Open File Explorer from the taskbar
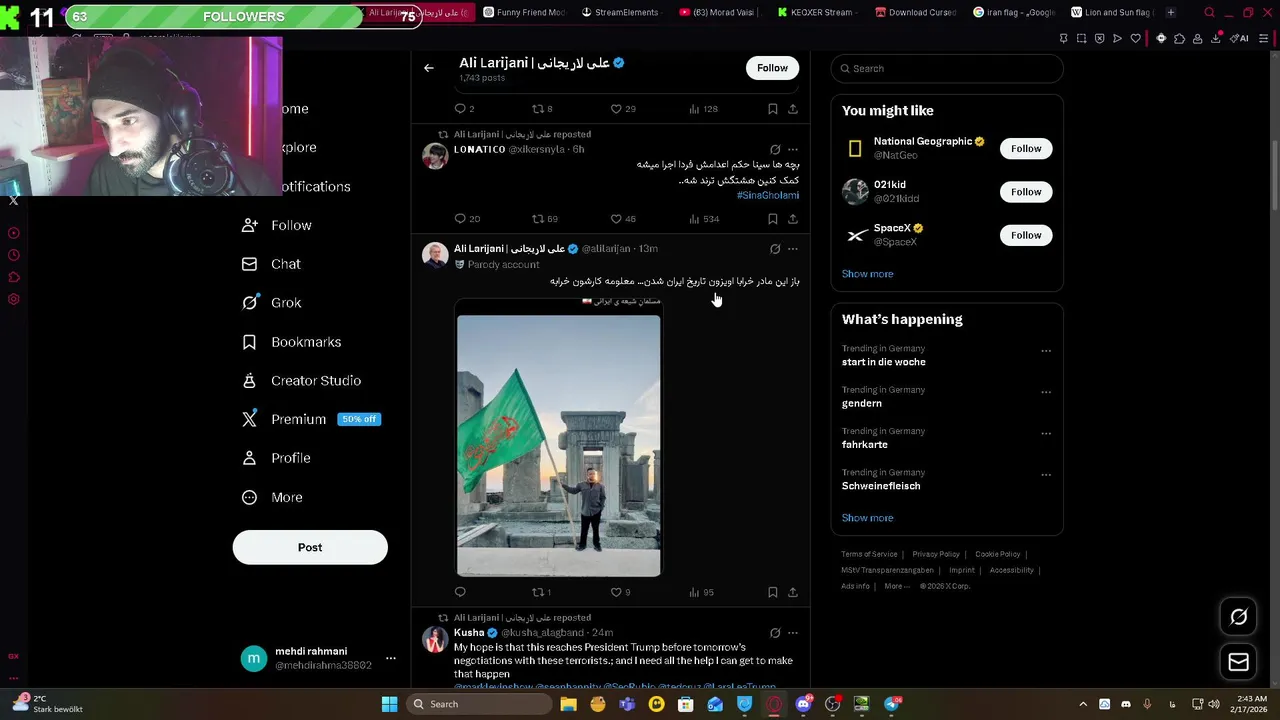The height and width of the screenshot is (720, 1280). pos(568,704)
